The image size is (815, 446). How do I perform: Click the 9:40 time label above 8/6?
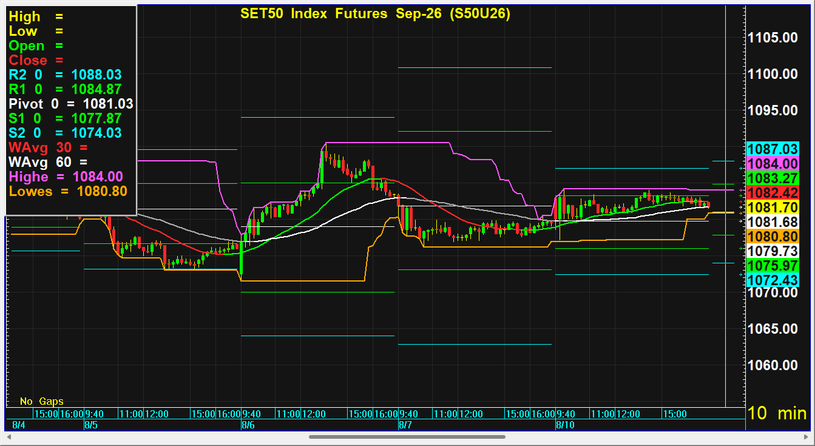(251, 414)
